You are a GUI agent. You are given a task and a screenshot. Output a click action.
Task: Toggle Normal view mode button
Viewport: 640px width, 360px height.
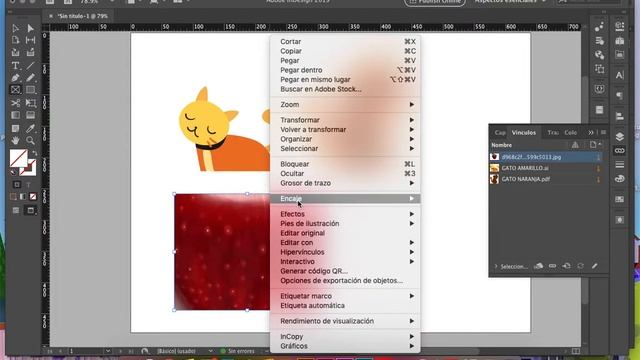[16, 211]
